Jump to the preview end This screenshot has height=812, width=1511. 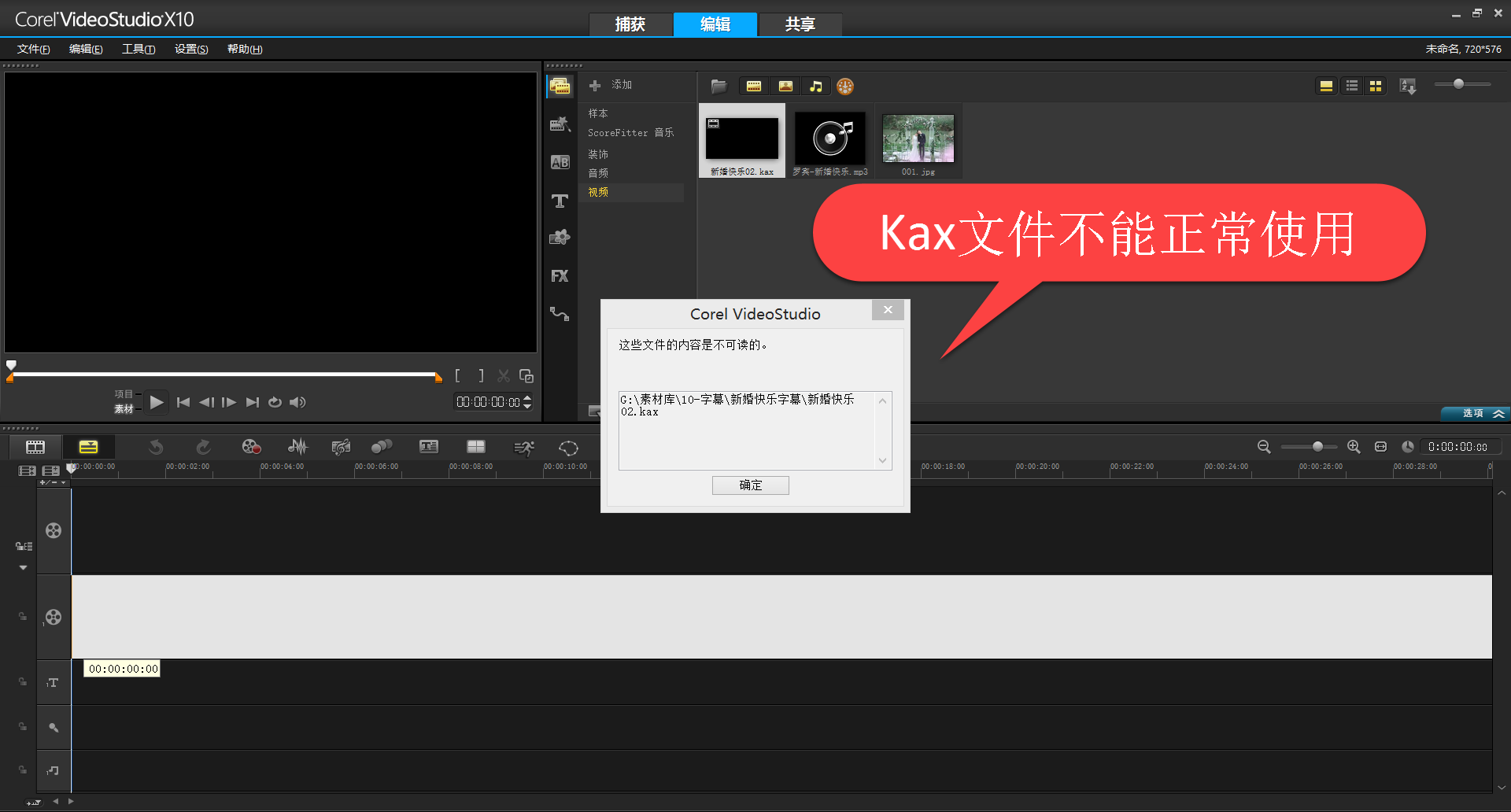[252, 402]
